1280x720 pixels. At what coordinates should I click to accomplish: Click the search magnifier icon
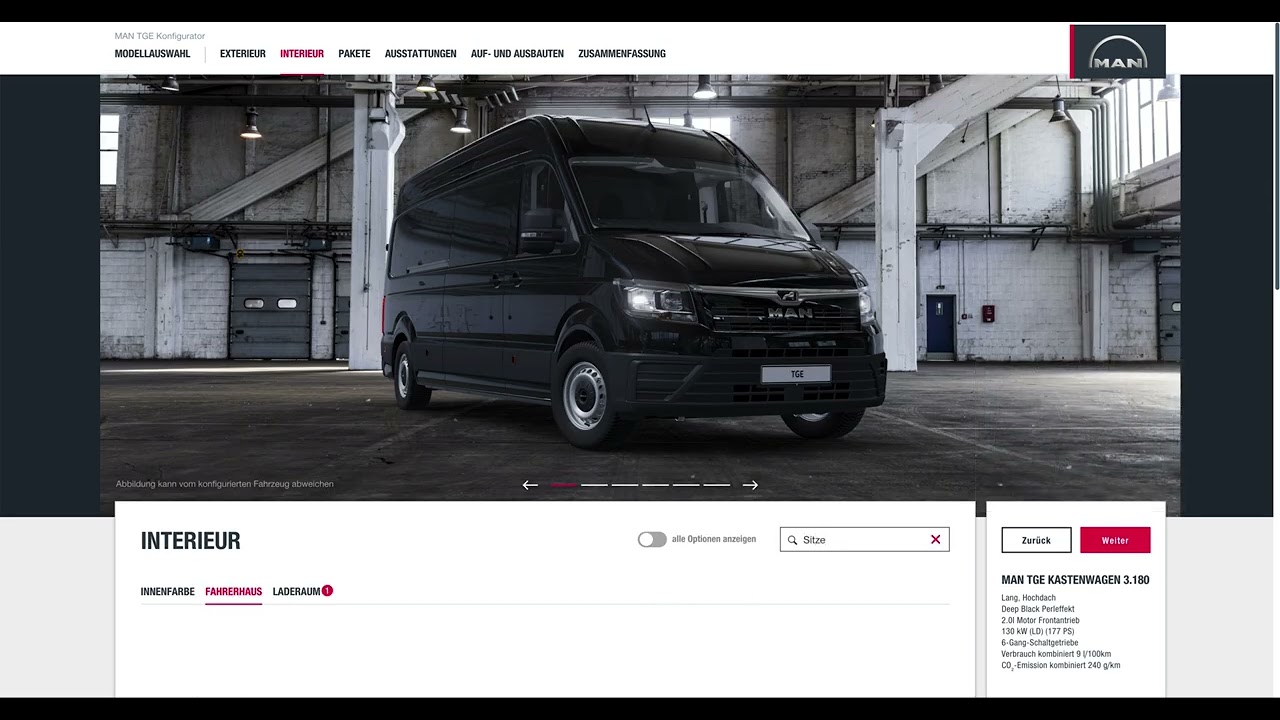pos(793,540)
